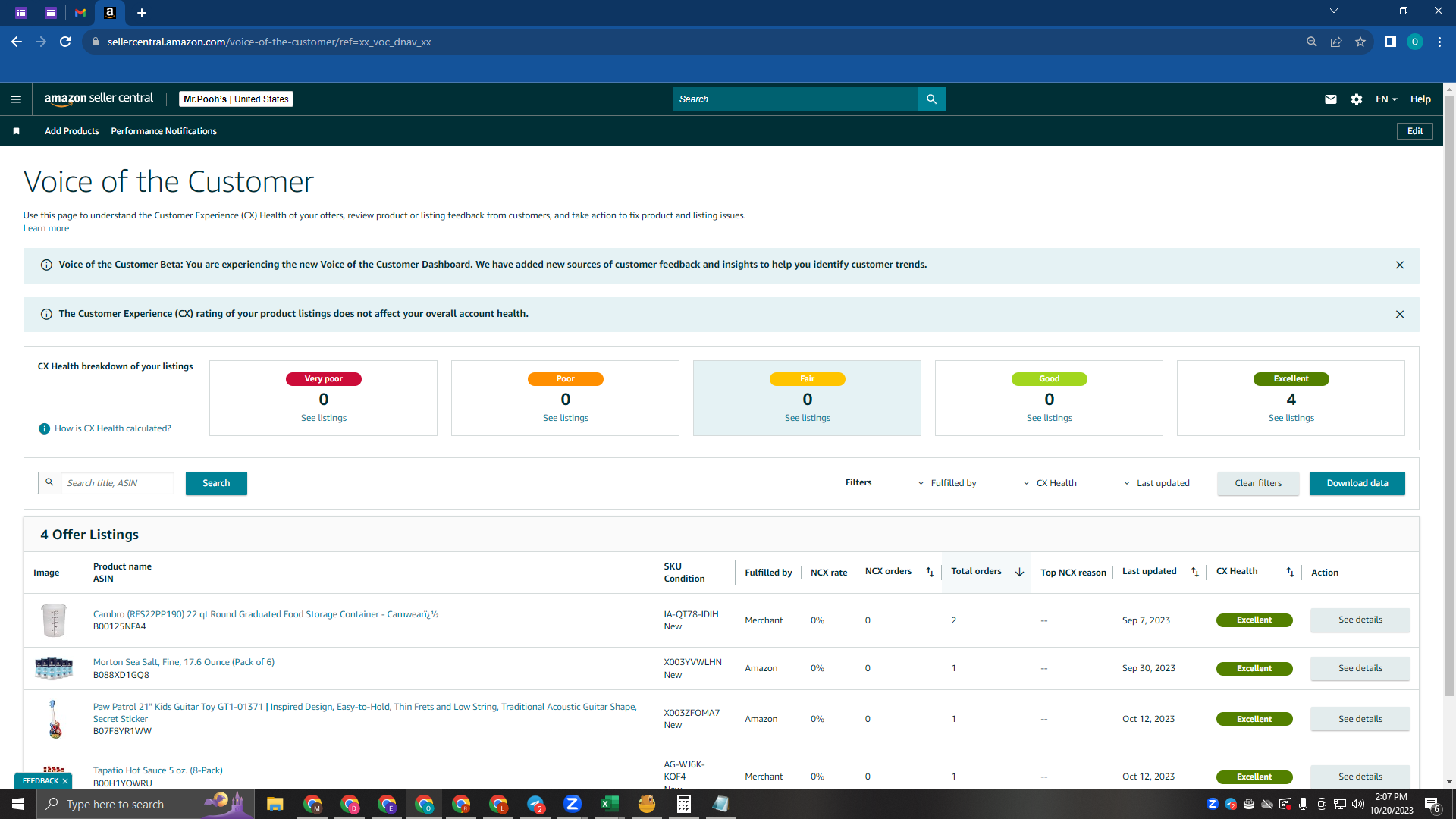Open Calculator from the taskbar

[x=684, y=804]
